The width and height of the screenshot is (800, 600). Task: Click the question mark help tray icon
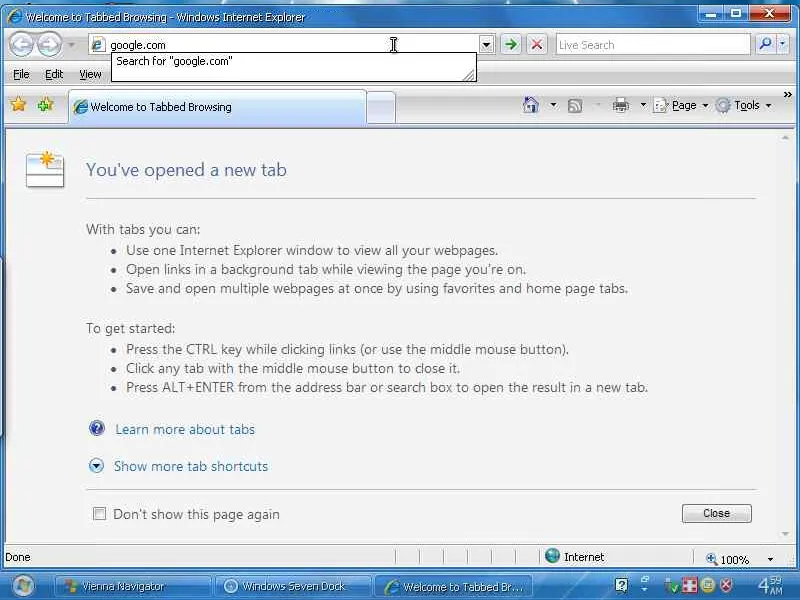tap(621, 585)
